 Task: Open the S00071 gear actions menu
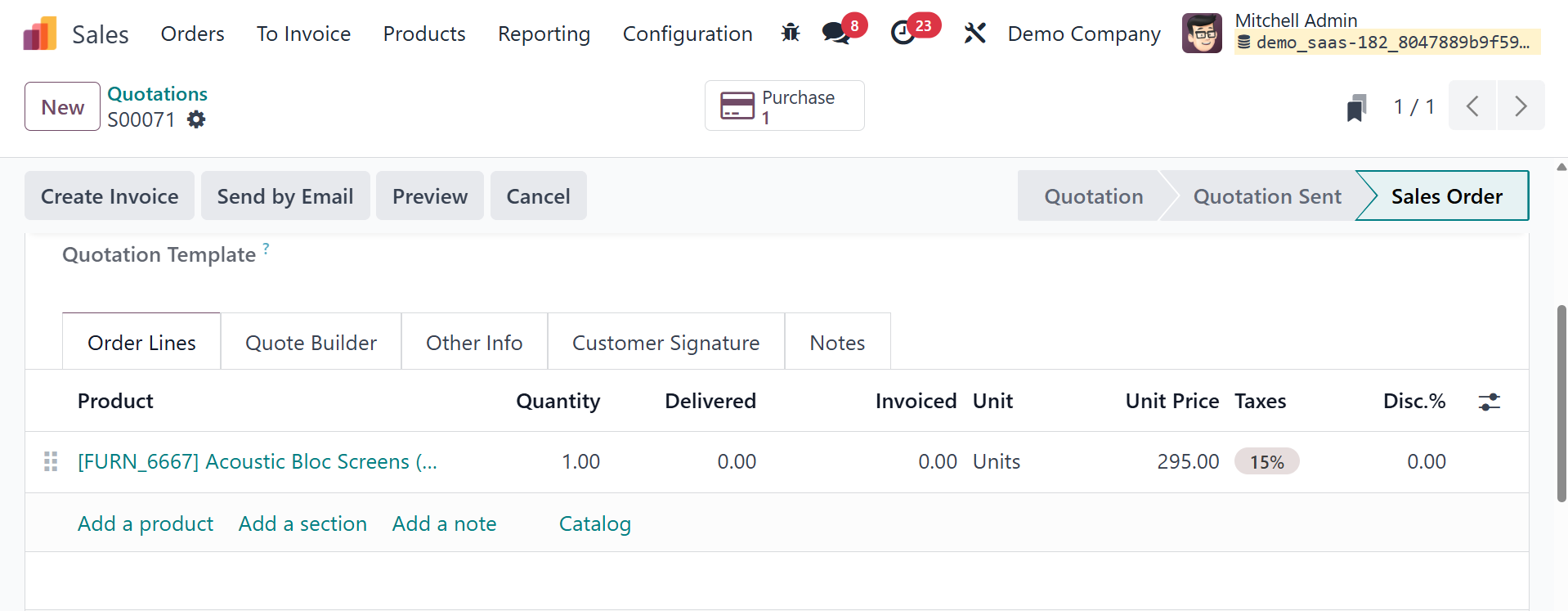[x=196, y=119]
